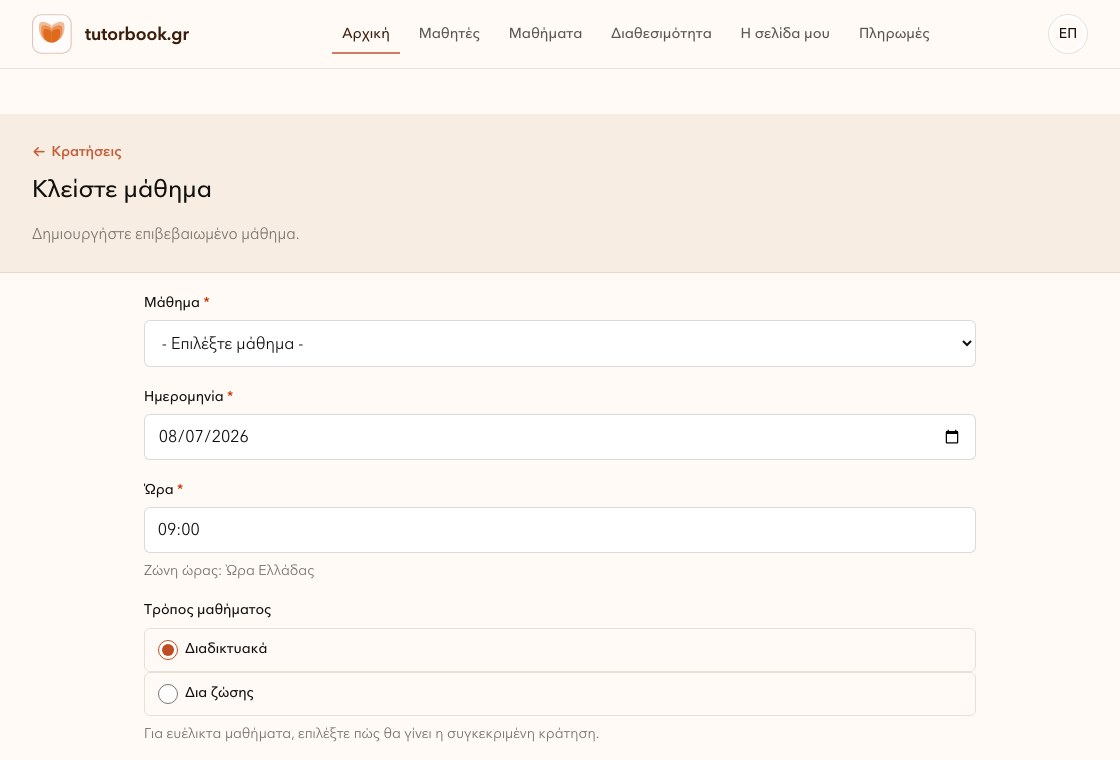Click the Κλείστε μάθημα heading
The image size is (1120, 760).
(x=121, y=189)
